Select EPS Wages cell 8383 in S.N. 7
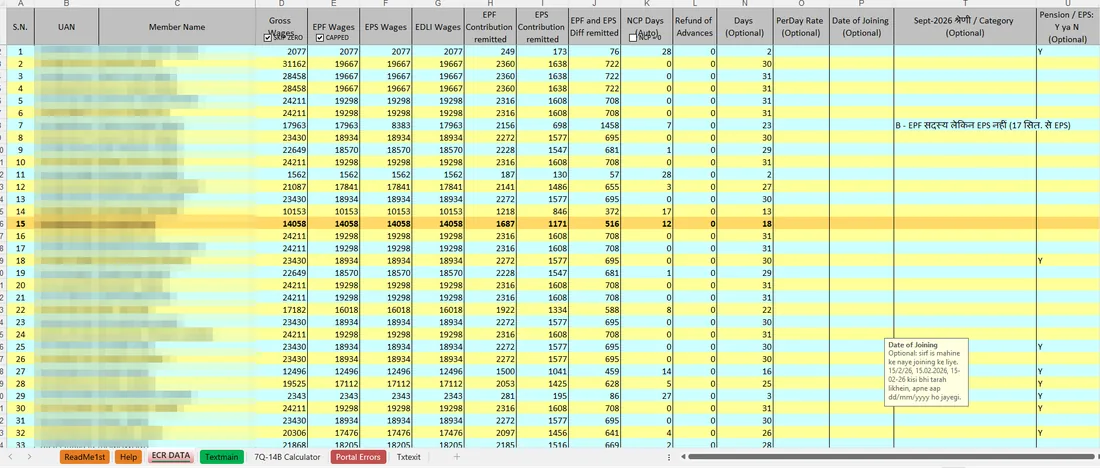1100x468 pixels. coord(385,126)
